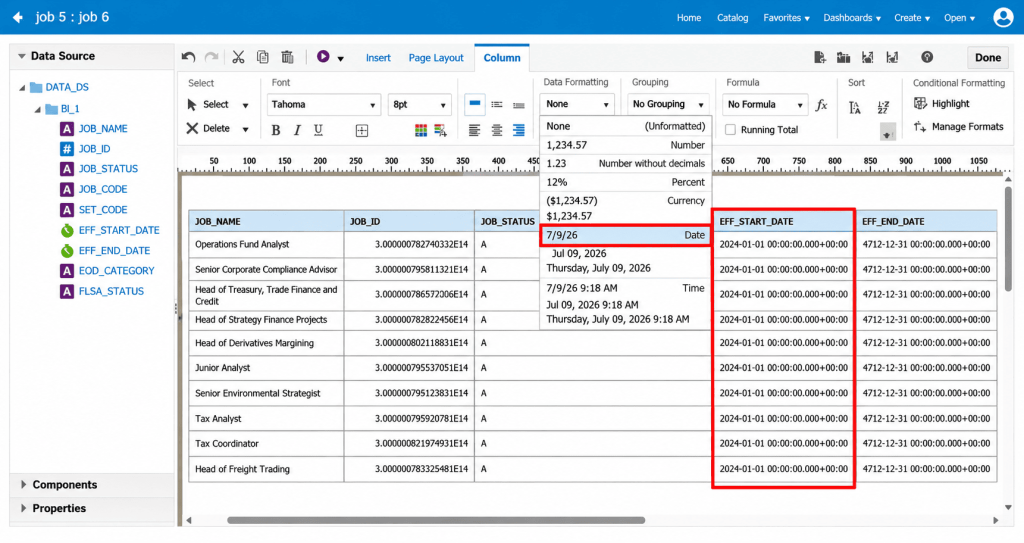Align column text right
The image size is (1024, 543).
(519, 131)
